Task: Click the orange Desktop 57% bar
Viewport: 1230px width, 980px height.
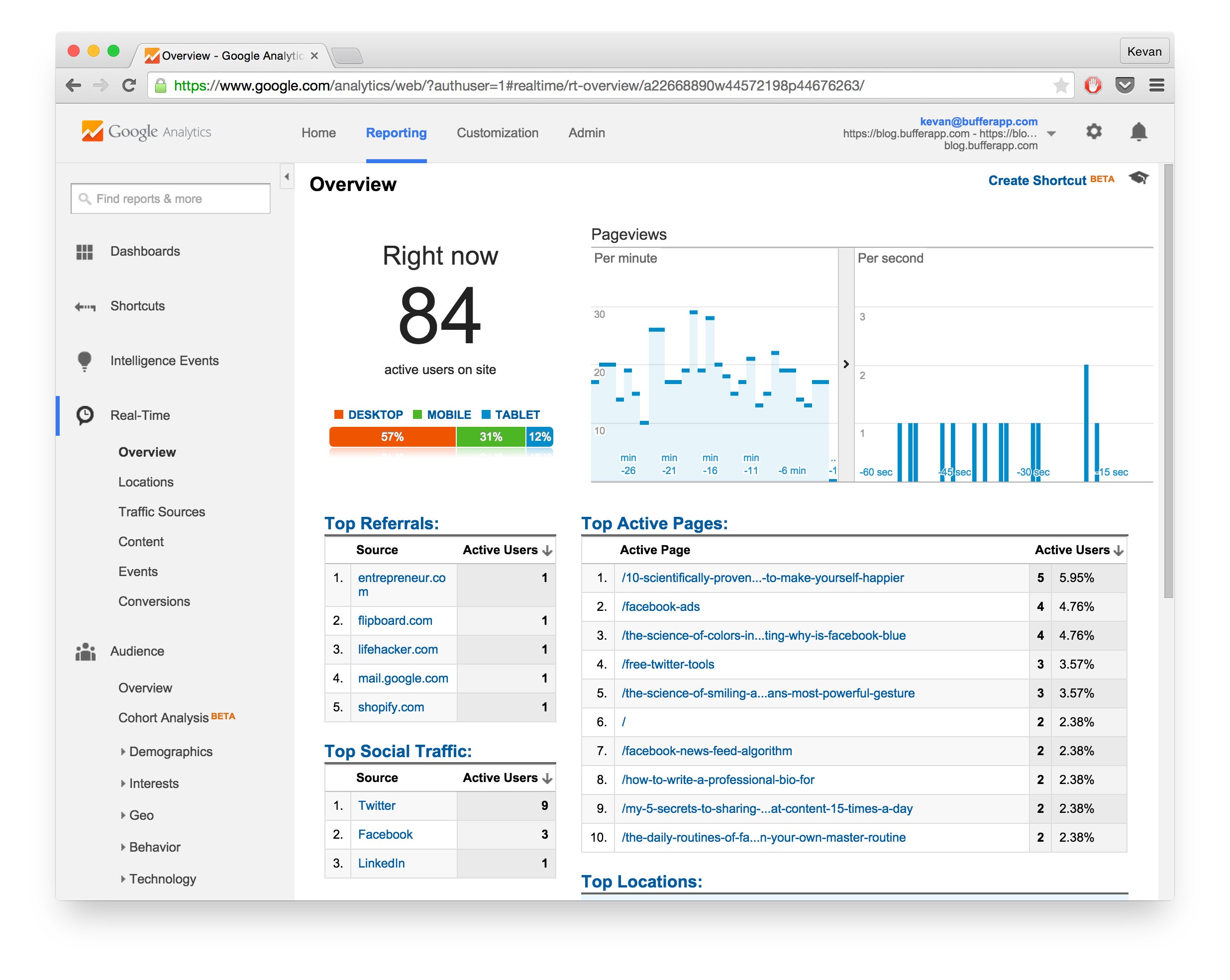Action: [393, 437]
